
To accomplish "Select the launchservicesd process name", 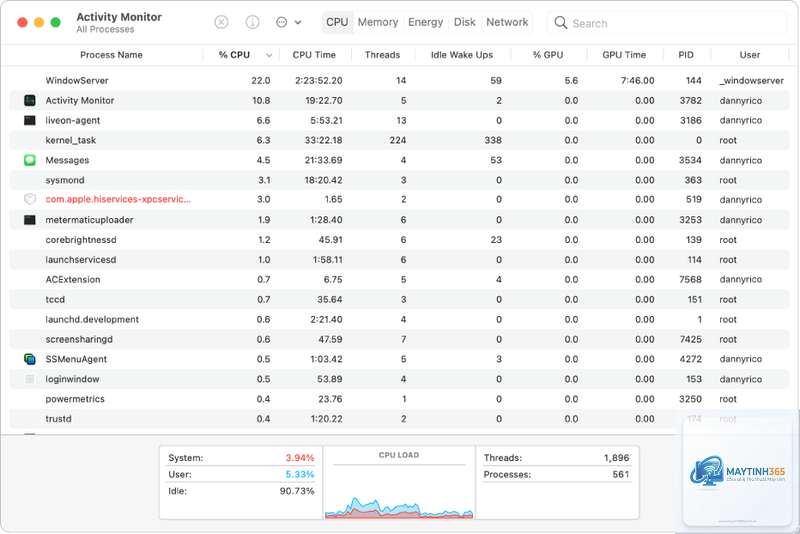I will 81,260.
